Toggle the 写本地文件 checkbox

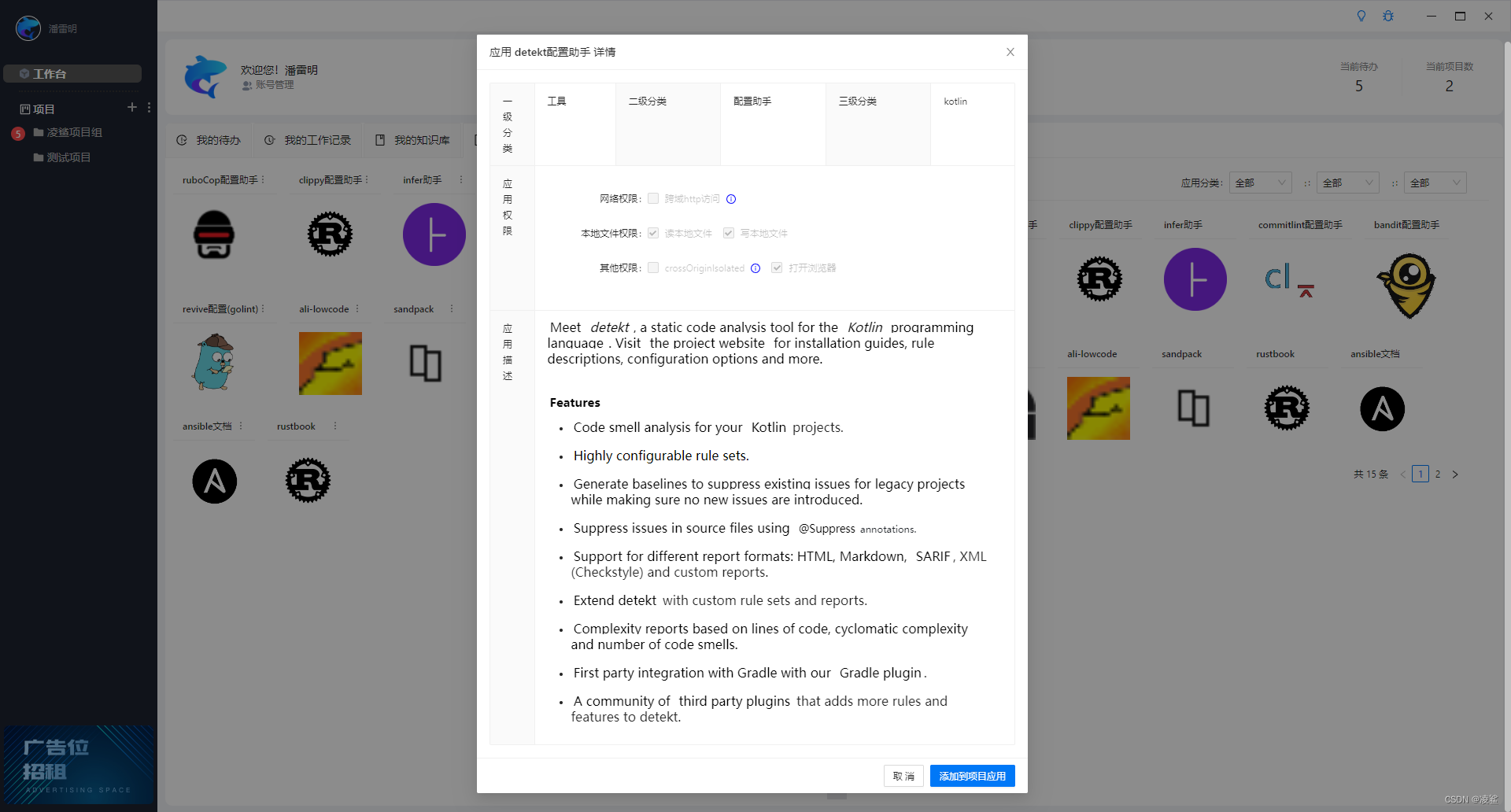[x=729, y=233]
